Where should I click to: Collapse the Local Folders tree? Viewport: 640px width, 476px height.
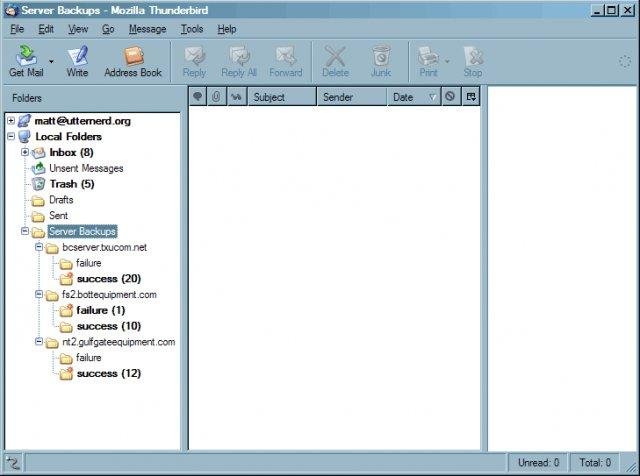click(11, 136)
